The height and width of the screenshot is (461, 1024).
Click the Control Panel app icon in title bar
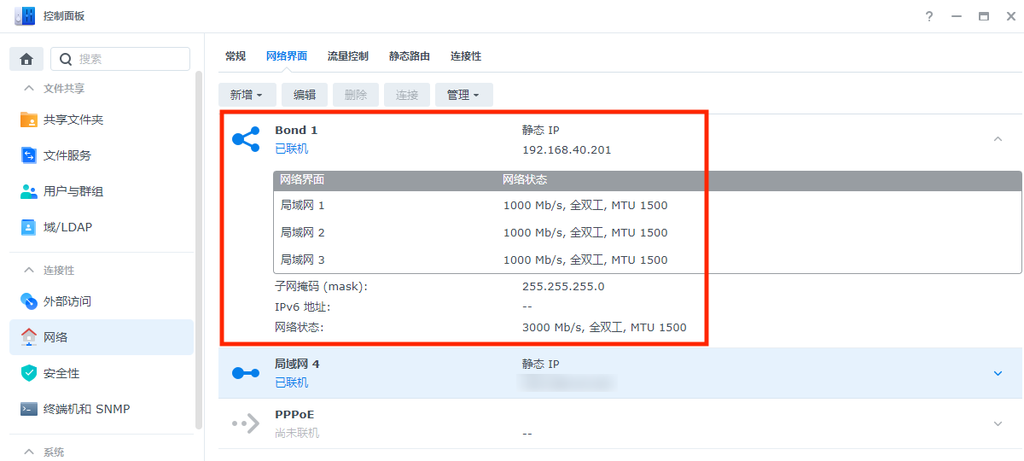[24, 16]
